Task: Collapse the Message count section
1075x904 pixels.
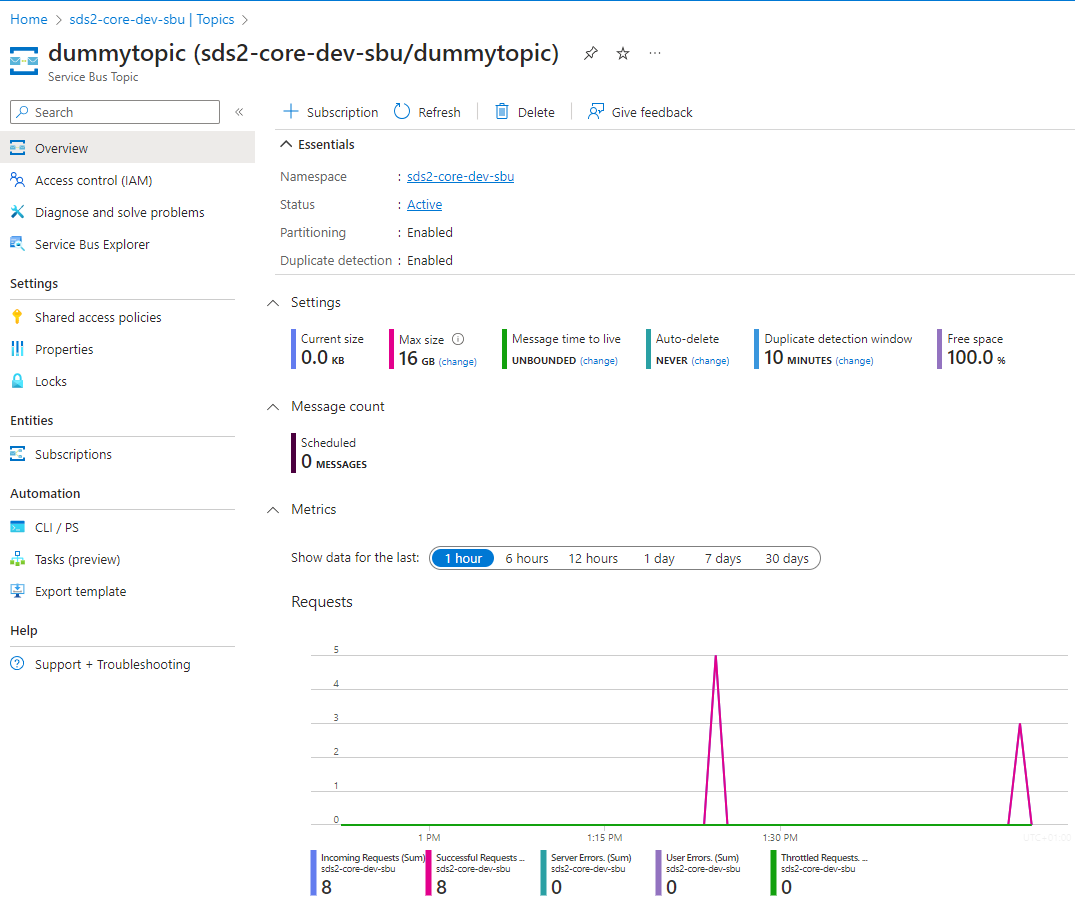Action: click(x=273, y=407)
